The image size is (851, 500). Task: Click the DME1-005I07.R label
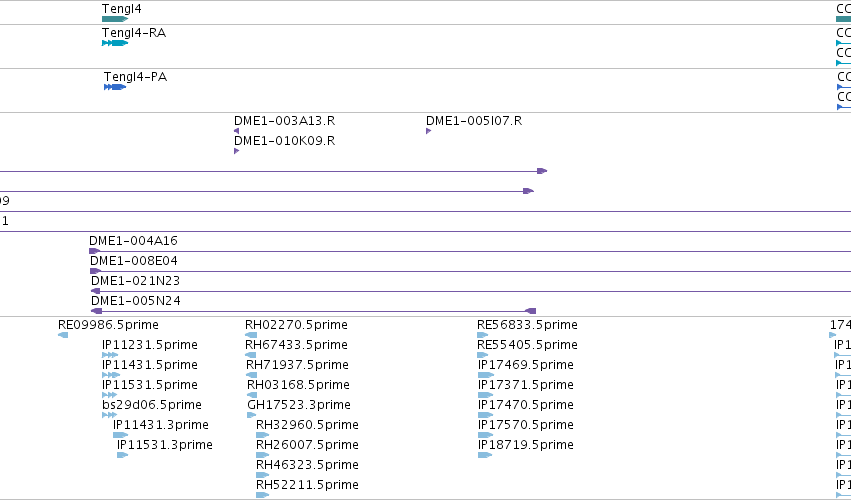474,121
